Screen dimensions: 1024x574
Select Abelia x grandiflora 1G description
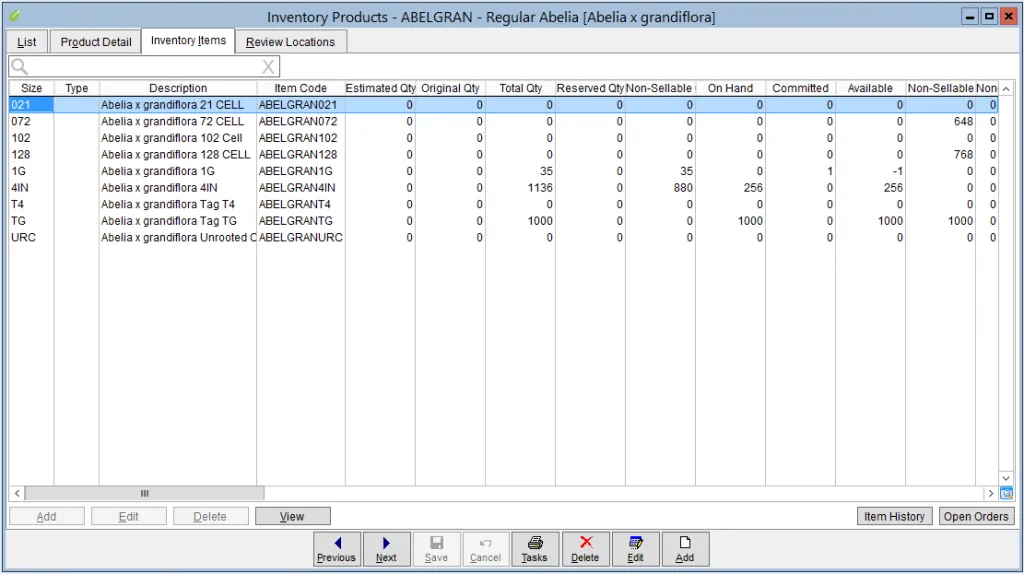[157, 171]
